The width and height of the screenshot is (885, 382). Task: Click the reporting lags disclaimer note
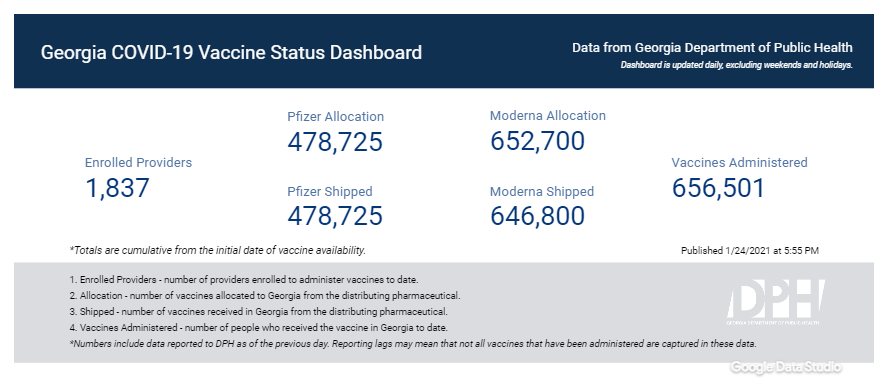[413, 343]
